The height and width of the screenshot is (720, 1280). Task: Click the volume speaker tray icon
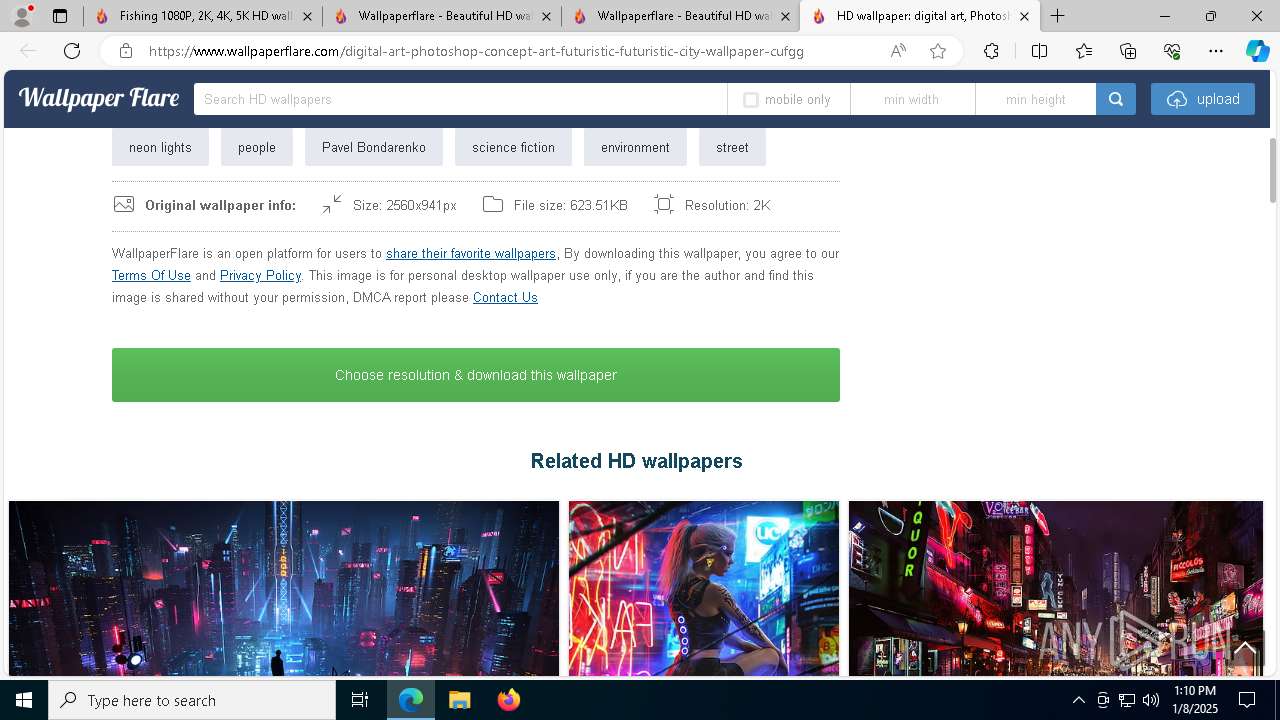pos(1151,700)
